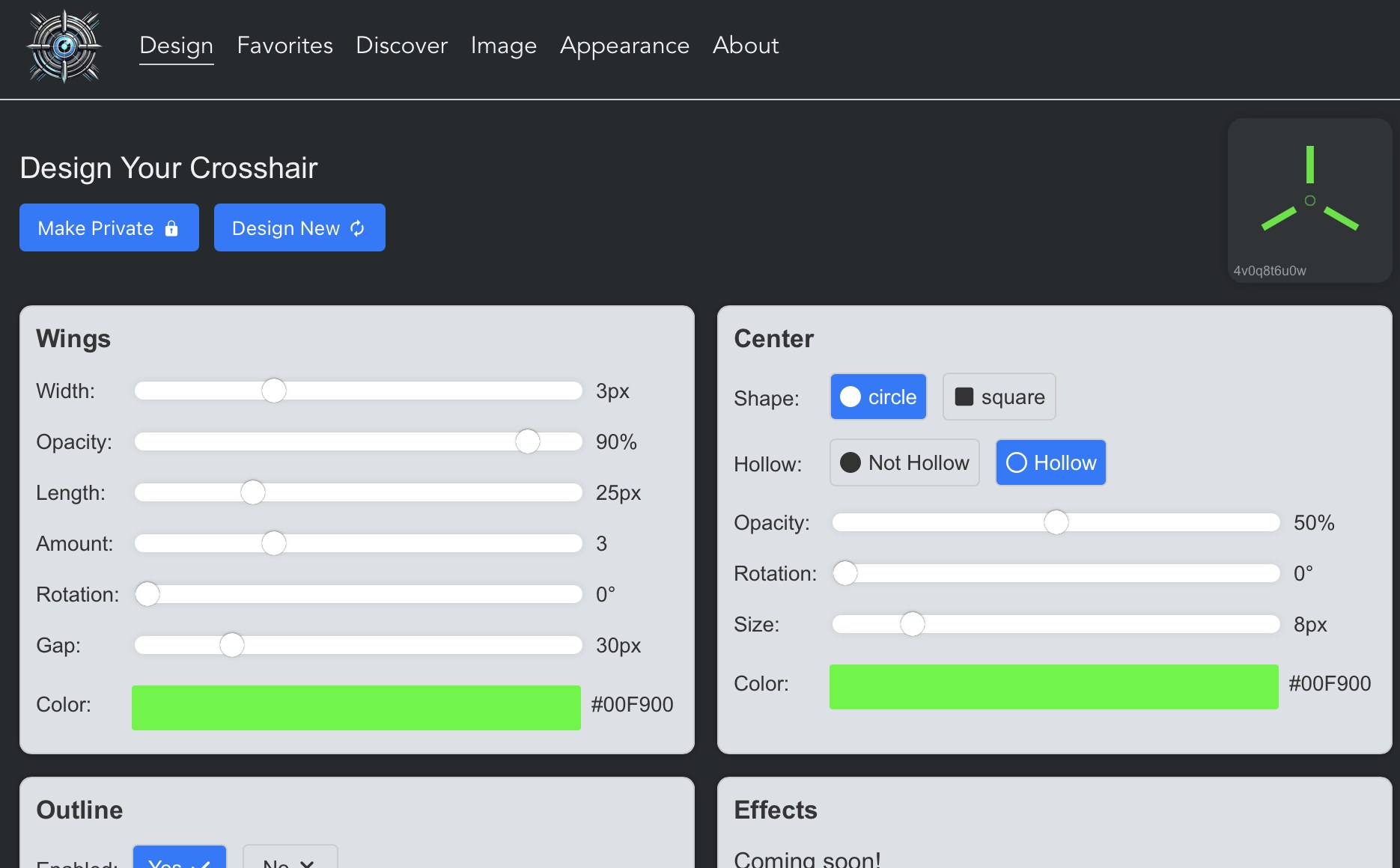Click the Center color swatch

point(1053,686)
